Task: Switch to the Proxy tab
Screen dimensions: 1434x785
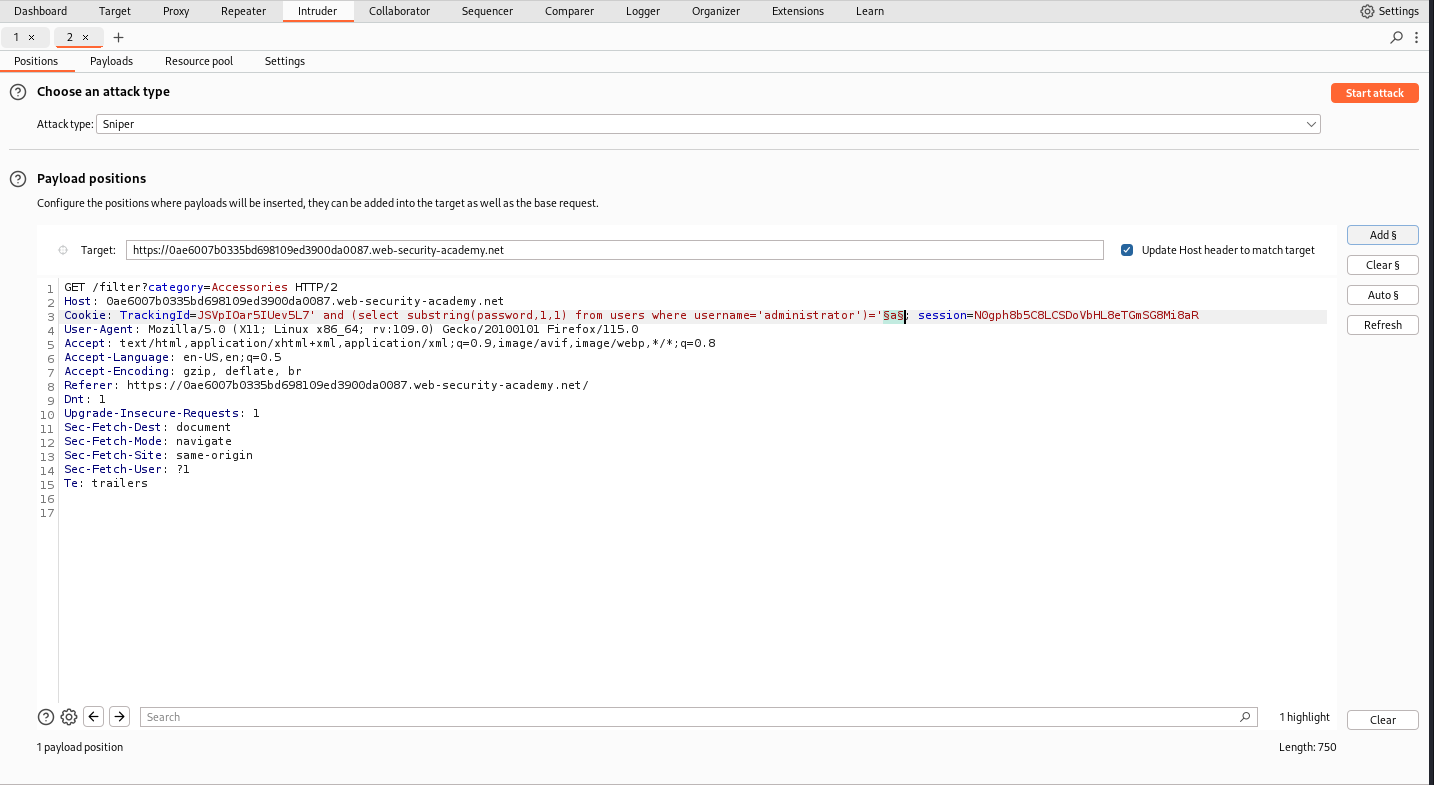Action: click(176, 11)
